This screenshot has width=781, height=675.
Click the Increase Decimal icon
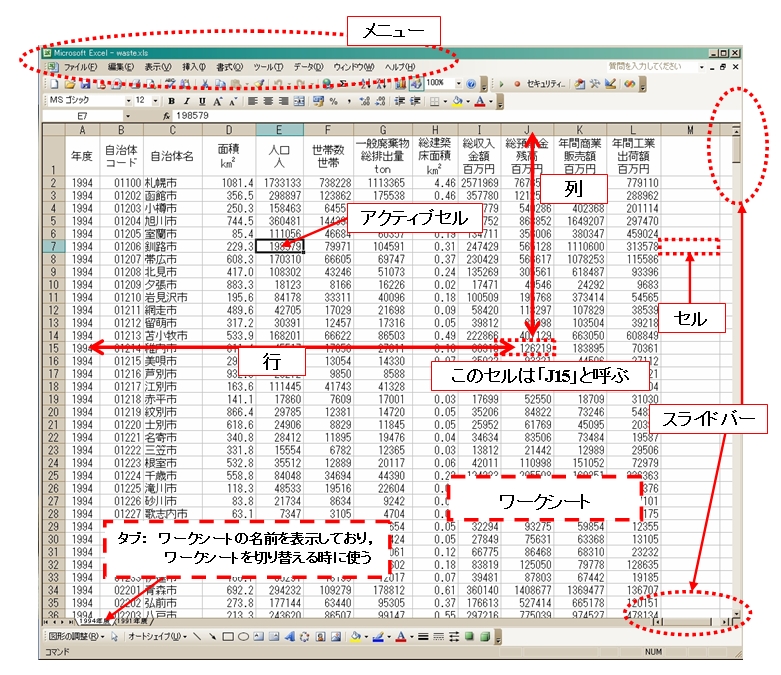pyautogui.click(x=365, y=101)
